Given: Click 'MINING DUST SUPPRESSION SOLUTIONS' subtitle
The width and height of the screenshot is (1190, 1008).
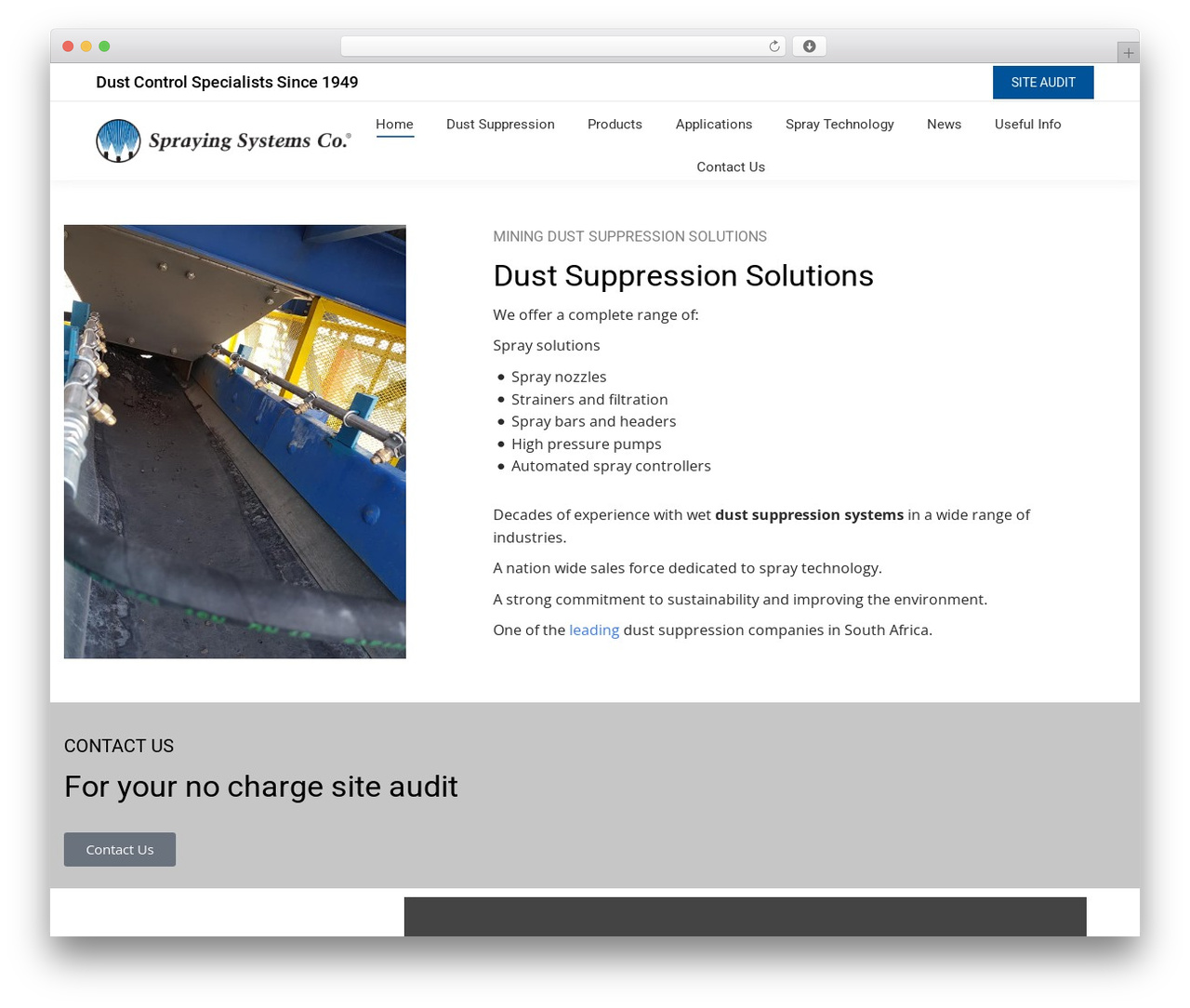Looking at the screenshot, I should (x=630, y=237).
